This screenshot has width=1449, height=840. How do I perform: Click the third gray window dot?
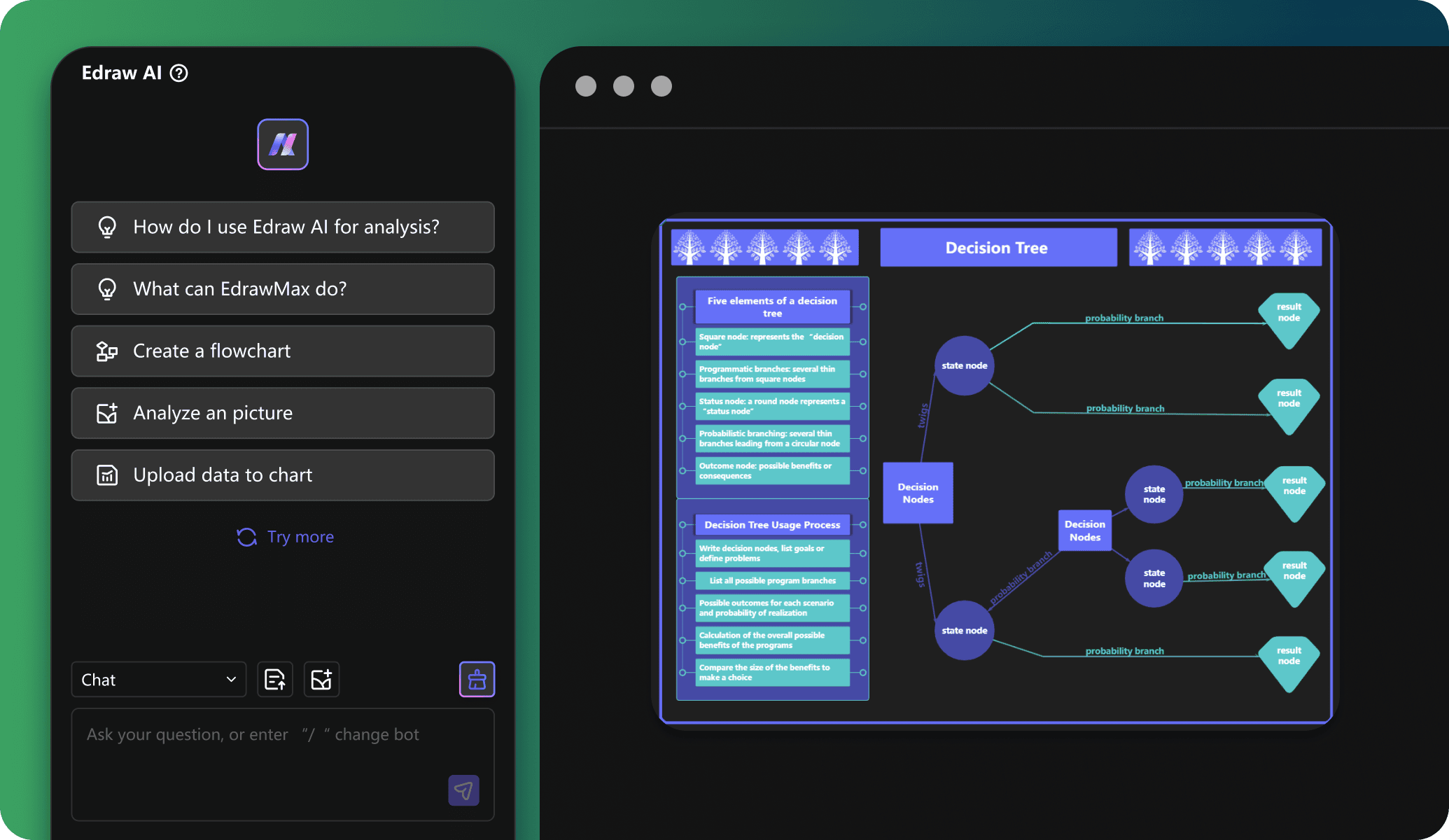(x=661, y=86)
